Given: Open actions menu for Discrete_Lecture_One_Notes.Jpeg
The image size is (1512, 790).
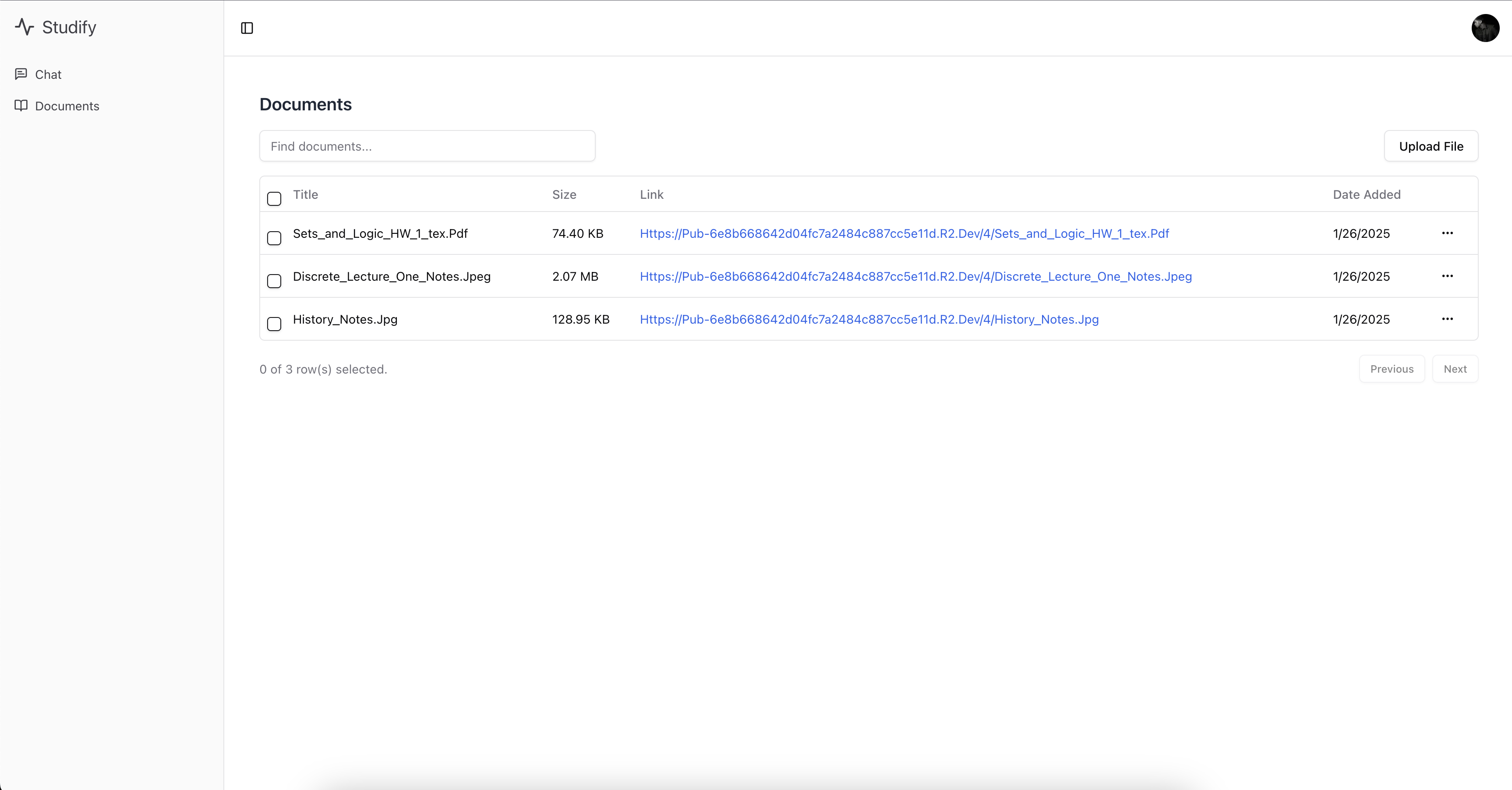Looking at the screenshot, I should click(x=1448, y=276).
